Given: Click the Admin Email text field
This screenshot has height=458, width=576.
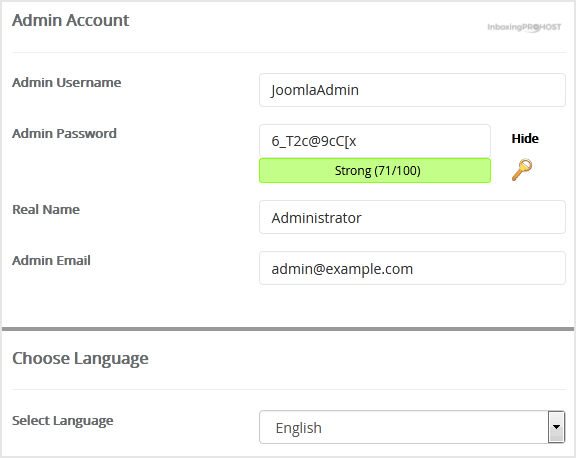Looking at the screenshot, I should (x=412, y=268).
